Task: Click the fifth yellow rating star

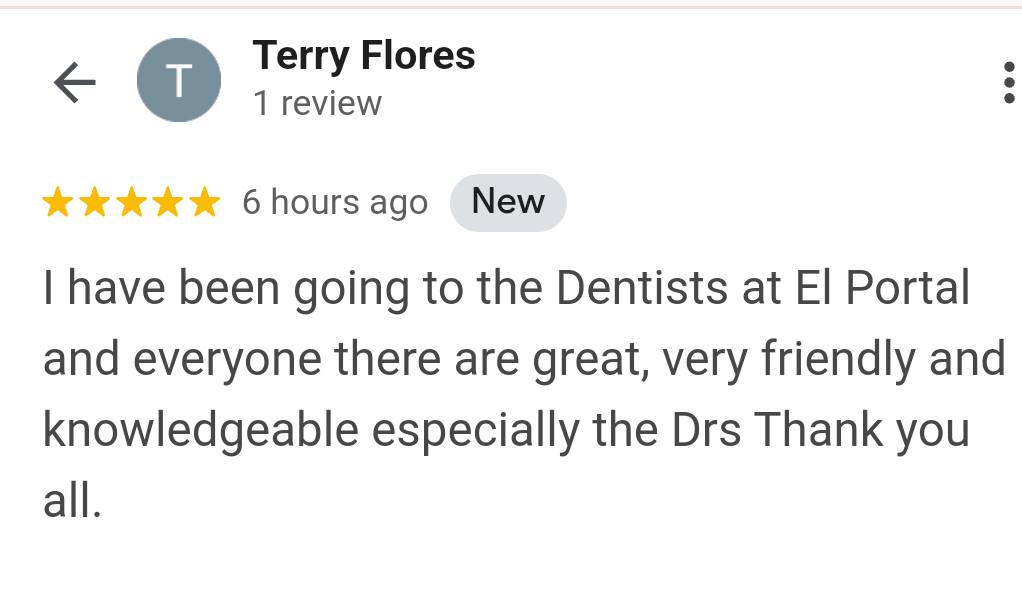Action: point(205,201)
